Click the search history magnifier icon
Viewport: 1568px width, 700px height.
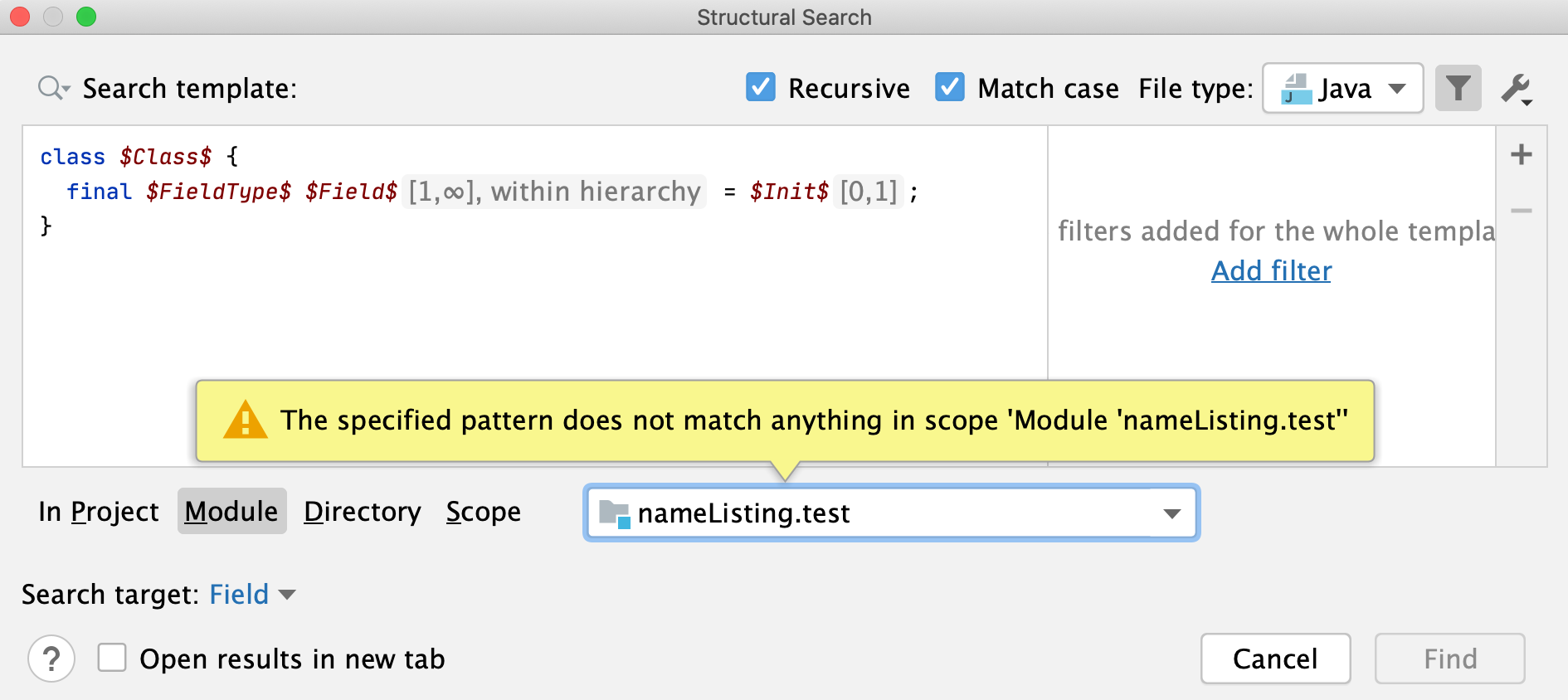52,88
